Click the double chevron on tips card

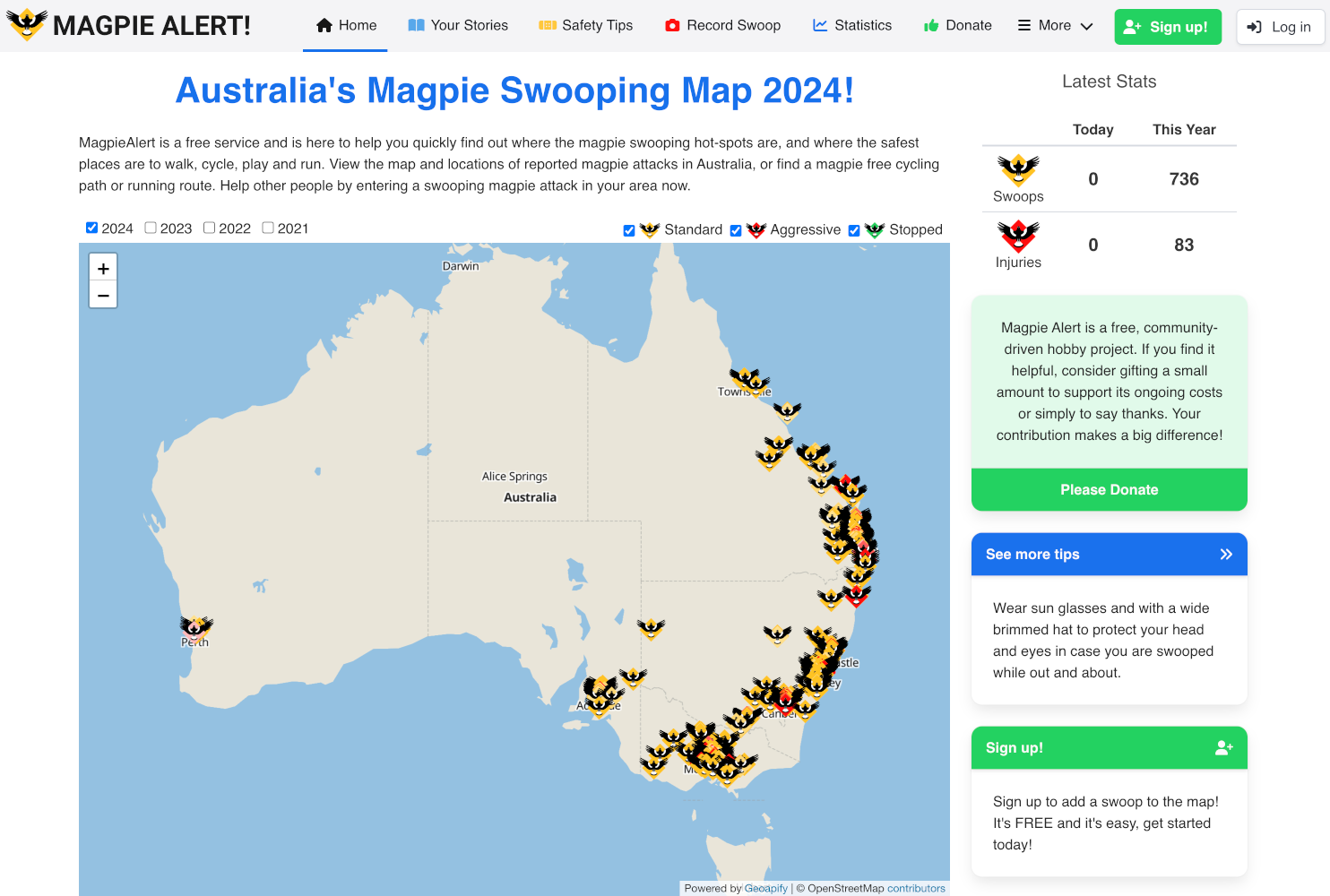click(1226, 555)
